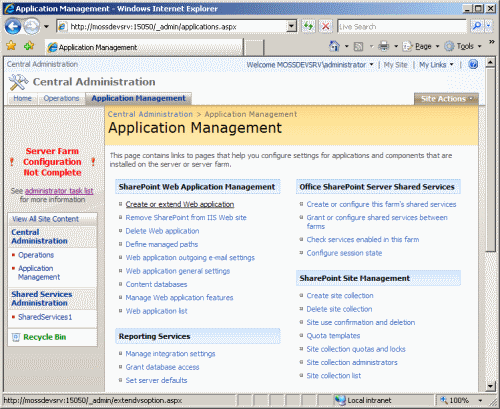Open the Print button dropdown arrow
This screenshot has height=409, width=500.
396,46
